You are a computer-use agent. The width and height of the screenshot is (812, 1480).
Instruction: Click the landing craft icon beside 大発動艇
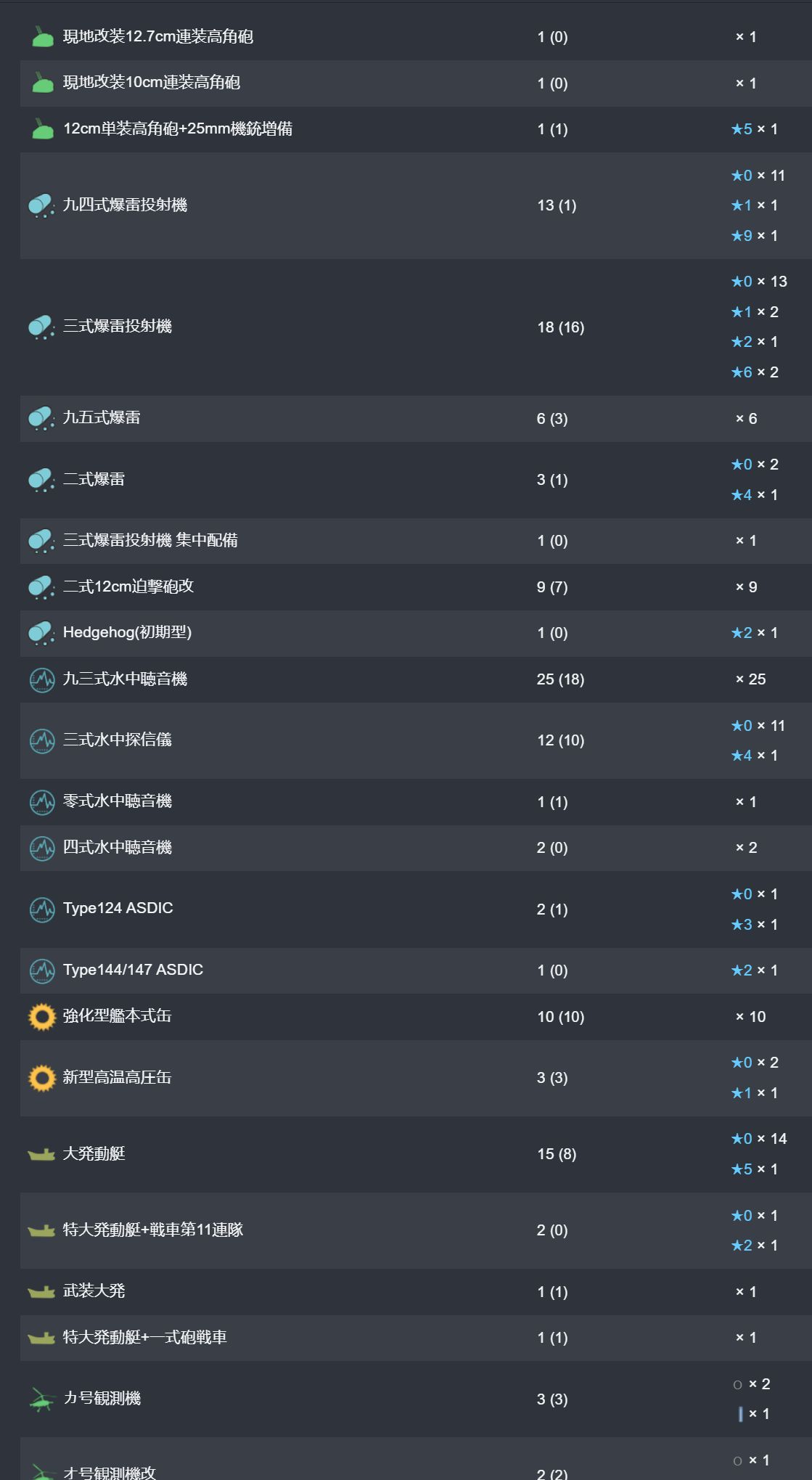point(41,1154)
